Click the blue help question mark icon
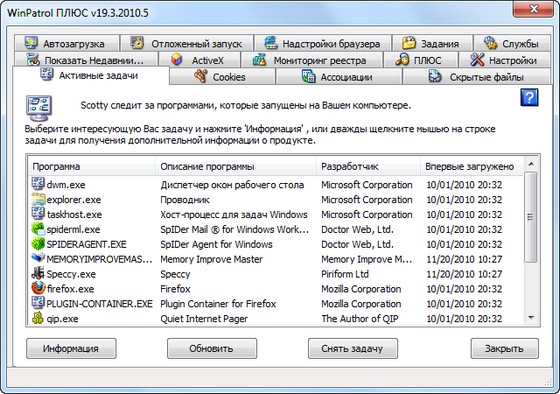The height and width of the screenshot is (394, 560). click(529, 98)
